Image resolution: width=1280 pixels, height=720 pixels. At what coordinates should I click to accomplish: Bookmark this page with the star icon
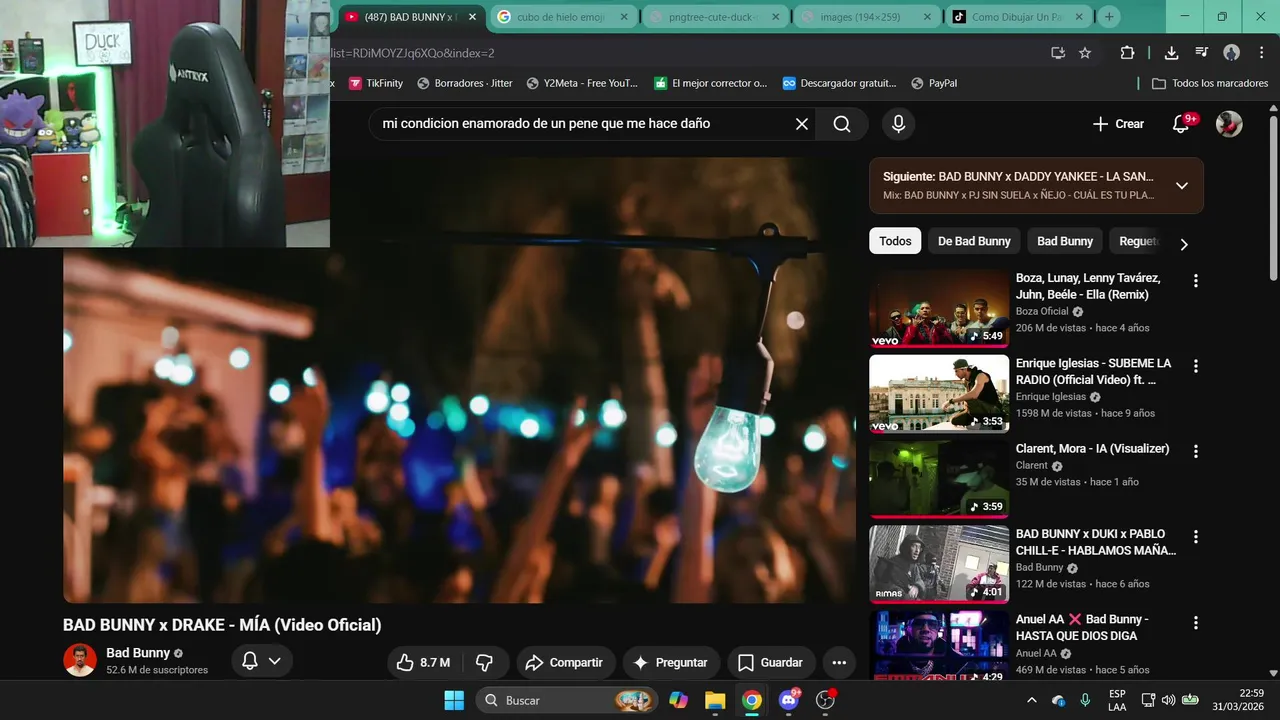(x=1085, y=53)
